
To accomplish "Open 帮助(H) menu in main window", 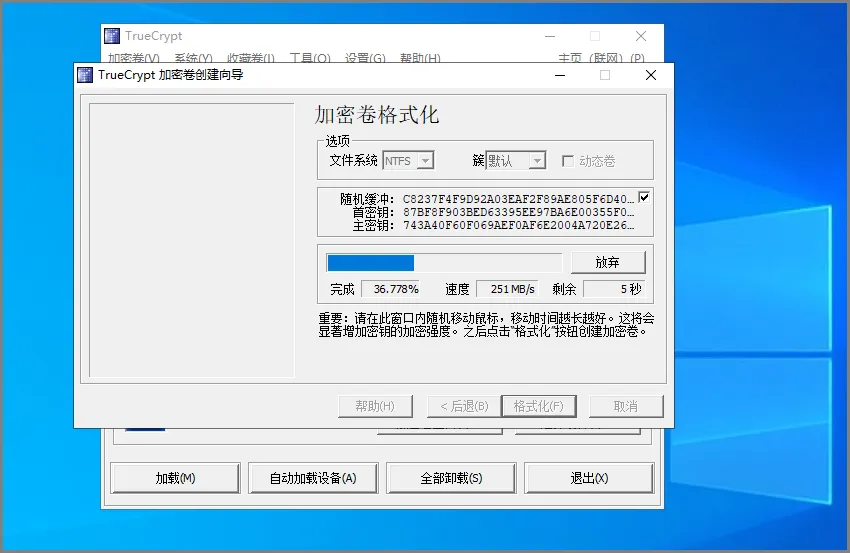I will coord(420,58).
